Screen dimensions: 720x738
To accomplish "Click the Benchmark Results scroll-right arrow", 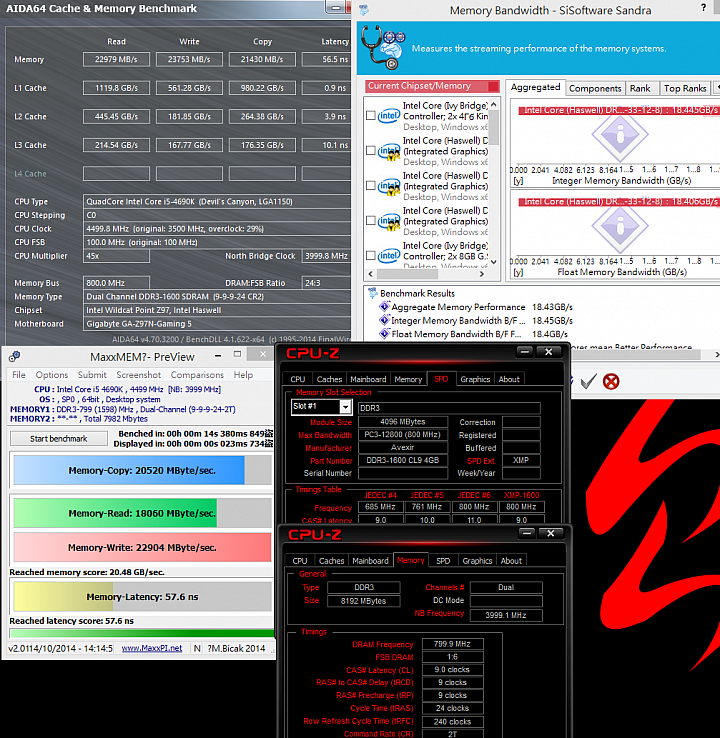I will pyautogui.click(x=716, y=354).
